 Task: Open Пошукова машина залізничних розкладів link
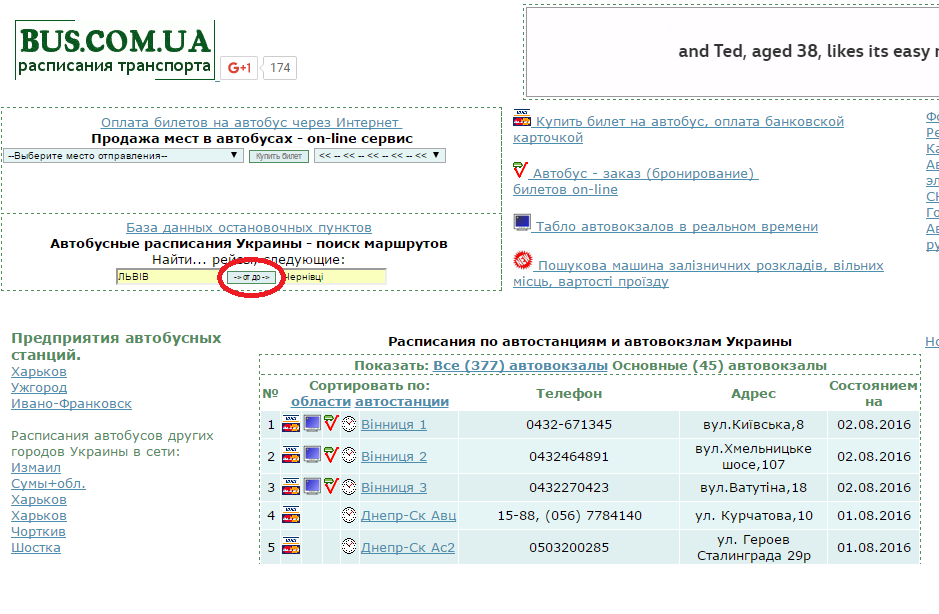698,273
